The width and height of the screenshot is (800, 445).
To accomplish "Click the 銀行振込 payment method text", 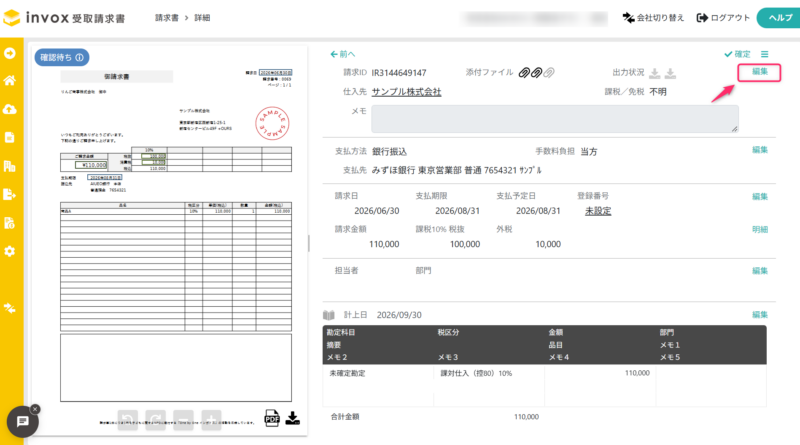I will point(389,152).
